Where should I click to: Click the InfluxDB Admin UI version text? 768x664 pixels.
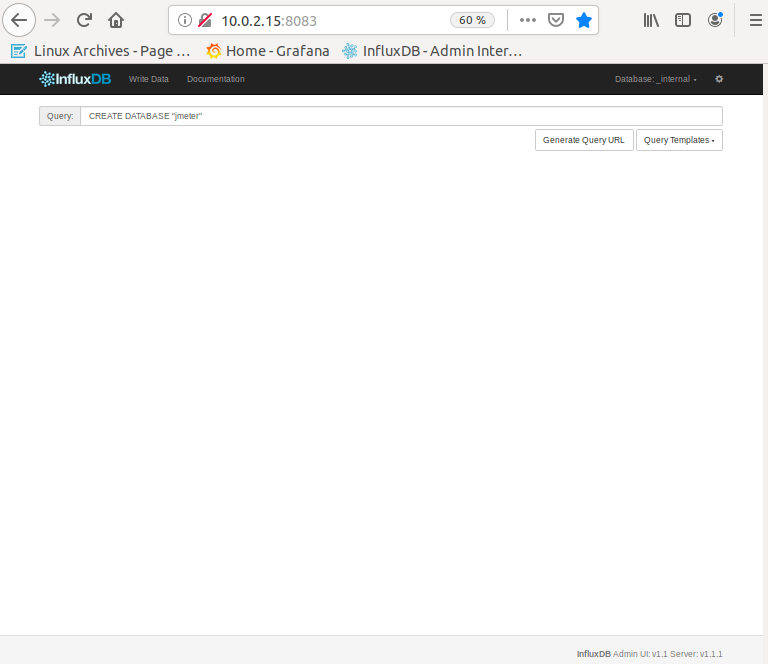pyautogui.click(x=649, y=654)
